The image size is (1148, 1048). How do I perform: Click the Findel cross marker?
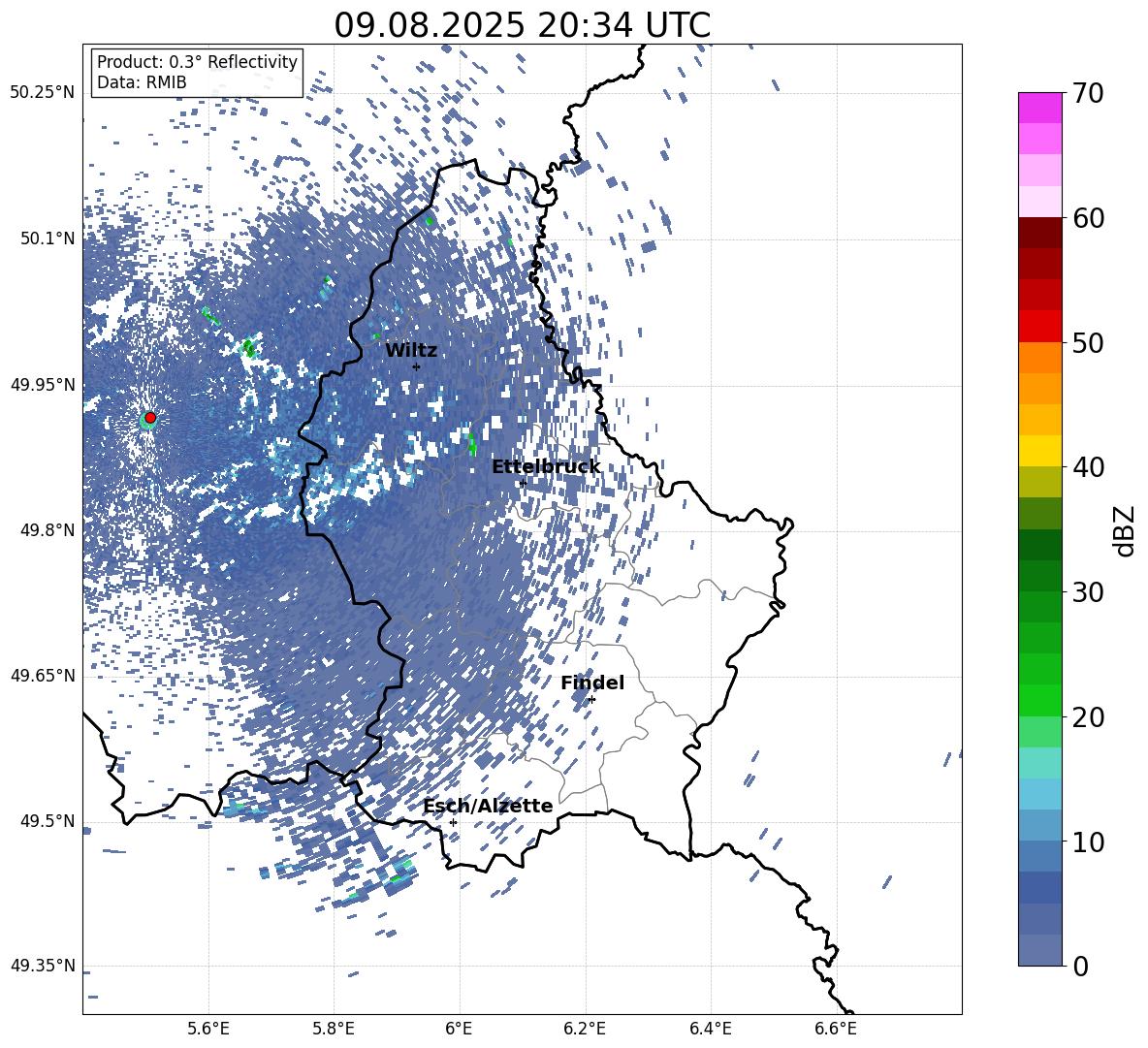tap(591, 700)
